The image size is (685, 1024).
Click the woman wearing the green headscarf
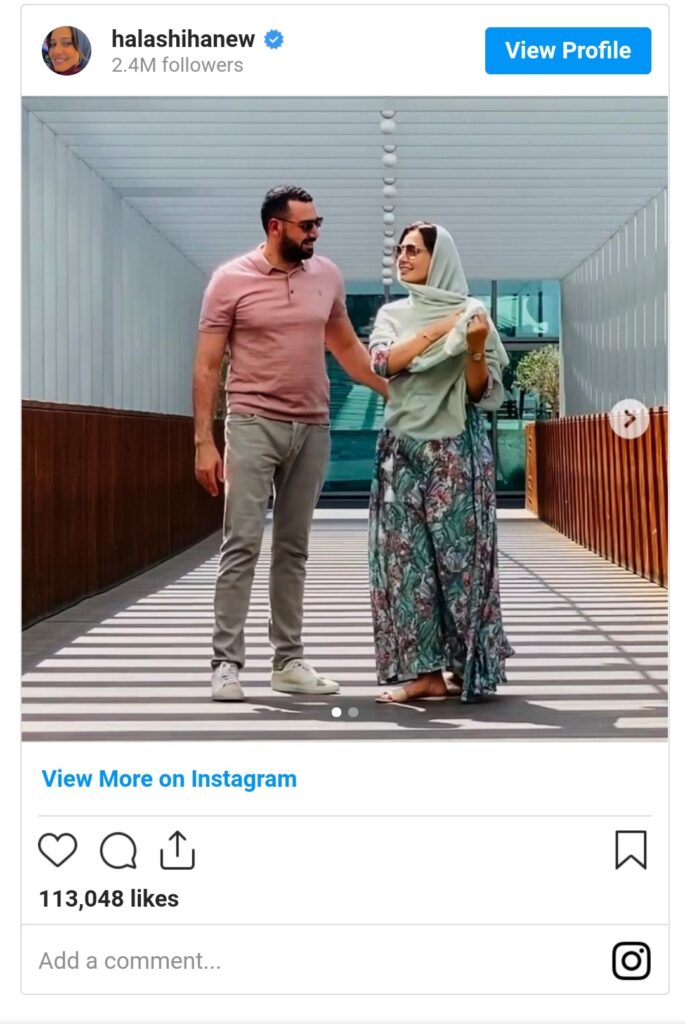pos(438,457)
